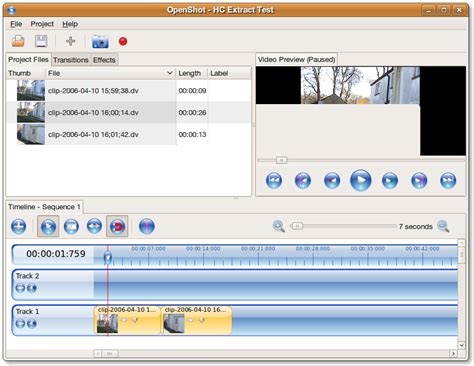Click scroll down arrow on timeline scrollbar

coord(461,345)
